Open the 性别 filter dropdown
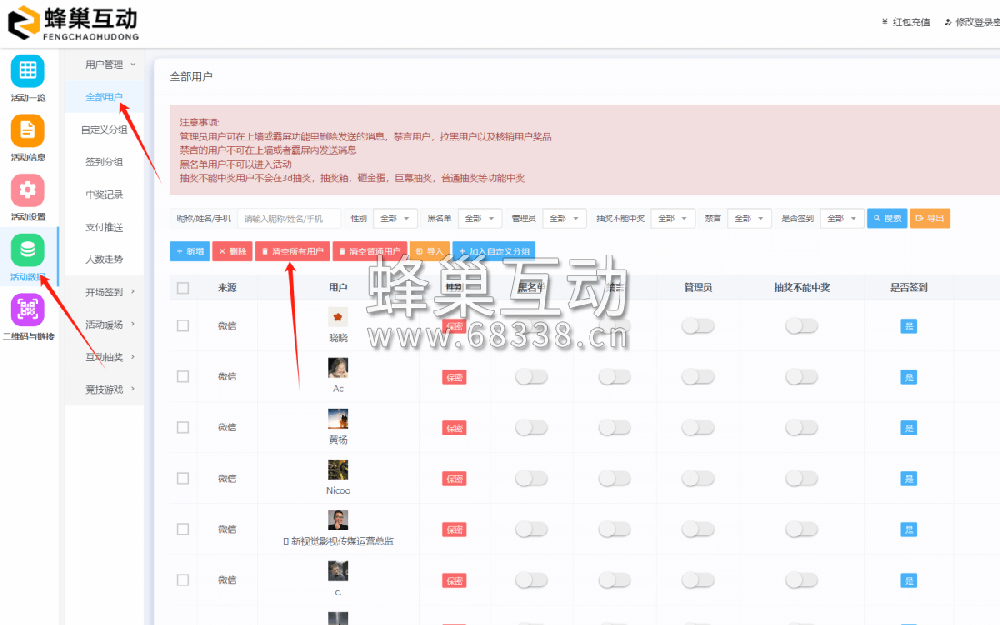Viewport: 1000px width, 625px height. pos(394,218)
